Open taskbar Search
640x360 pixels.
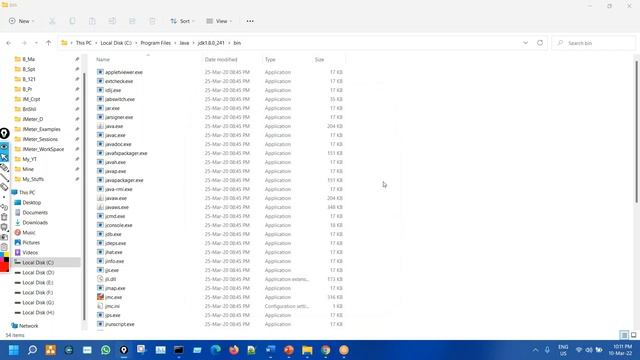pos(32,350)
